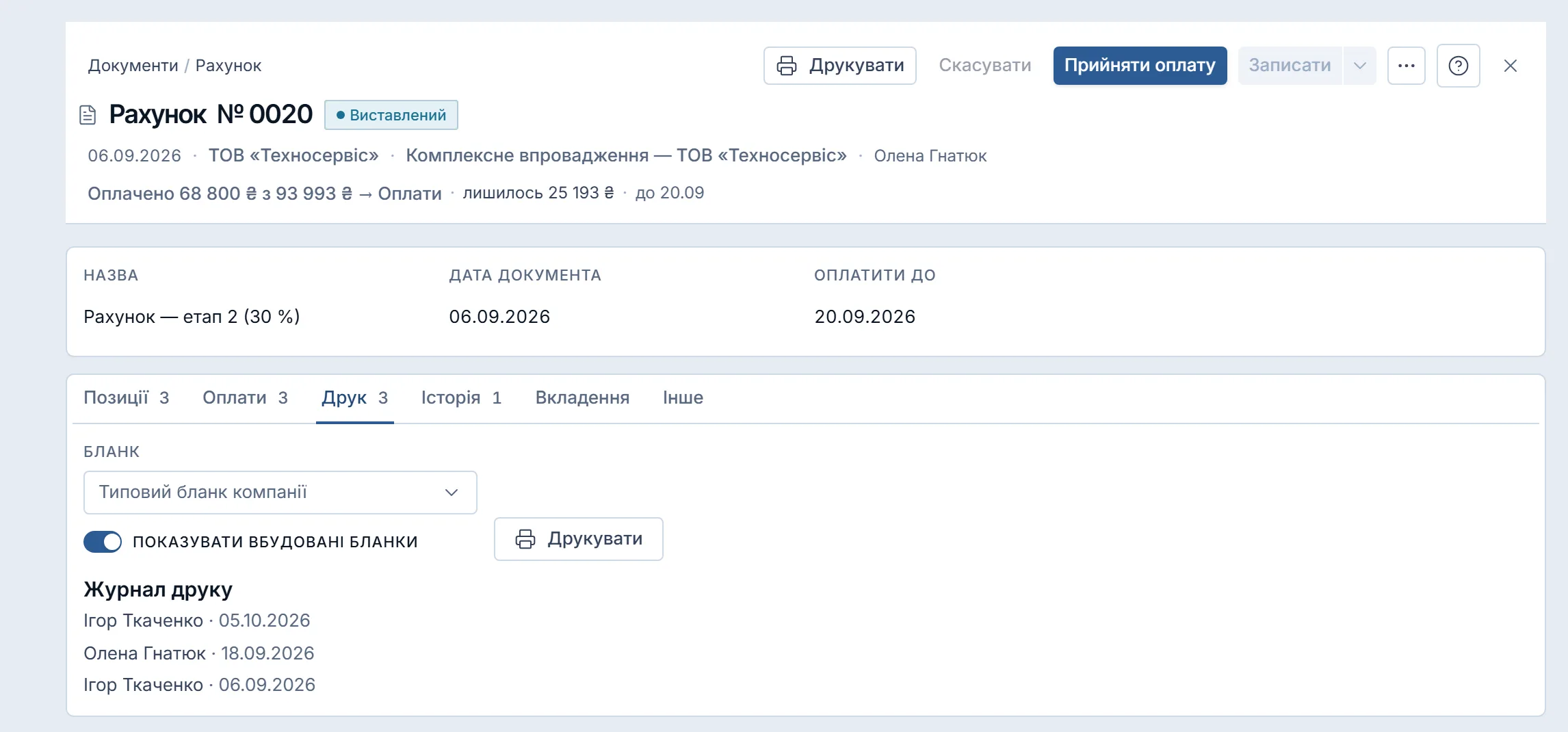1568x732 pixels.
Task: Go to Документи in the breadcrumb
Action: (133, 66)
